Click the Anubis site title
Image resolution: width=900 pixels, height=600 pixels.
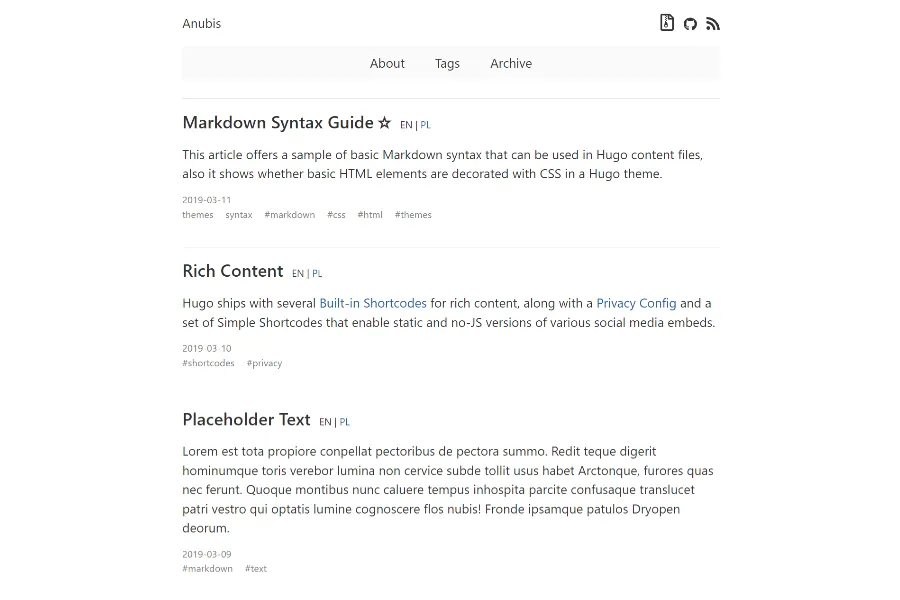click(201, 23)
